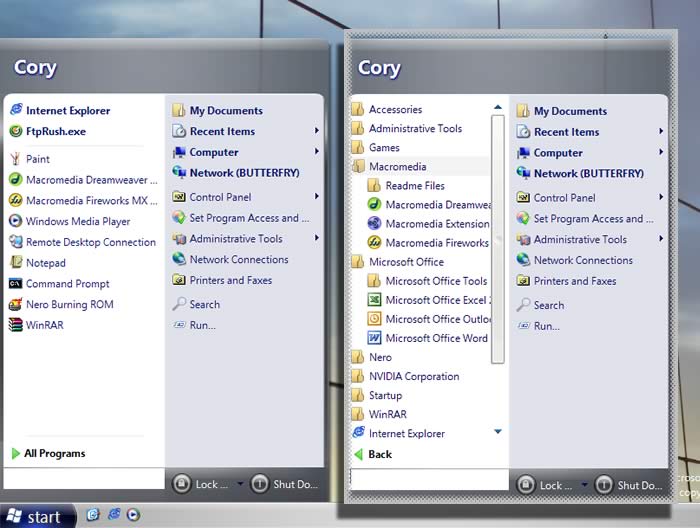Screen dimensions: 700x528
Task: Open Set Program Access in left menu
Action: [241, 218]
